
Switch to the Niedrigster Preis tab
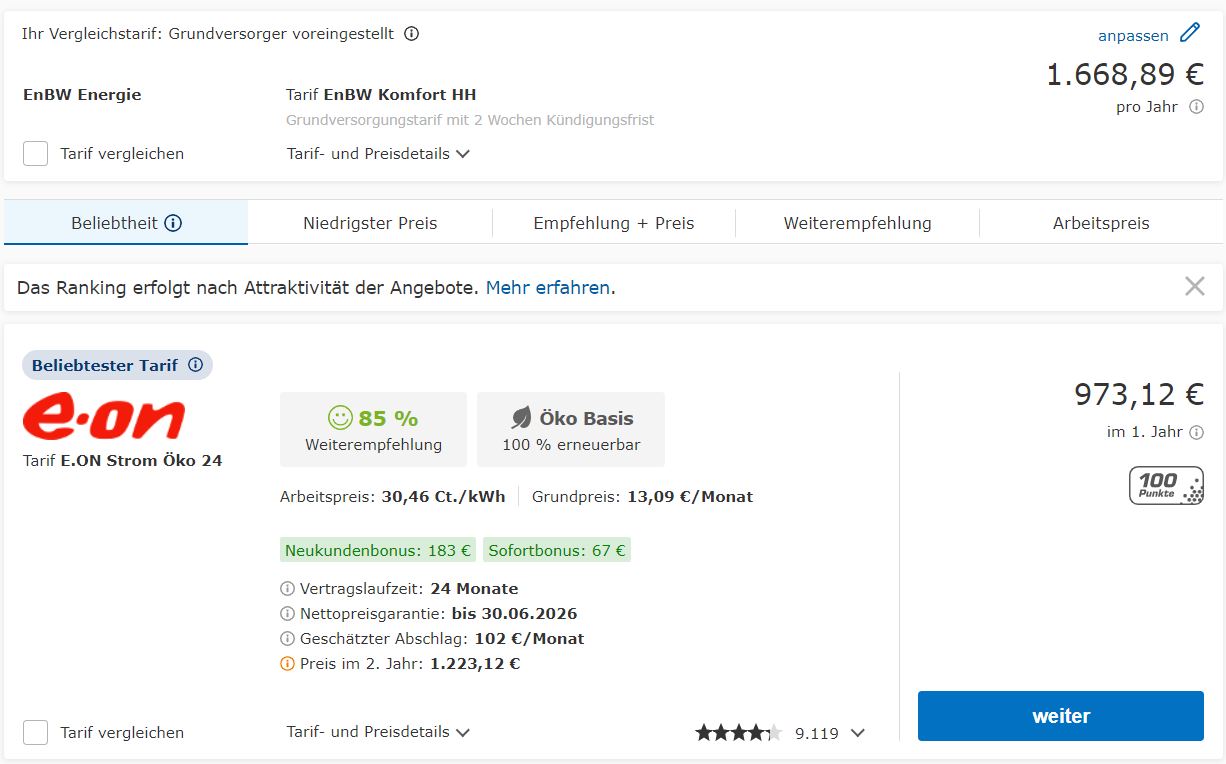(370, 223)
